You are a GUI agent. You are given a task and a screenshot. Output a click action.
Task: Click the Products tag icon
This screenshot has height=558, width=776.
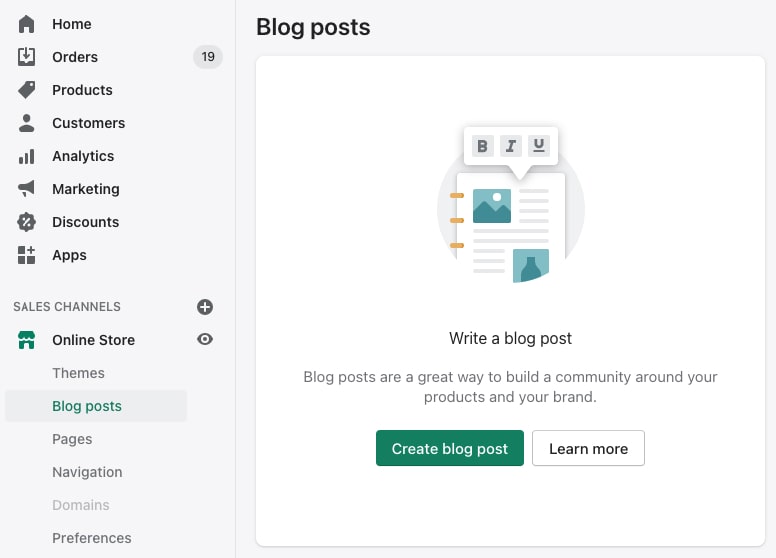pos(27,90)
